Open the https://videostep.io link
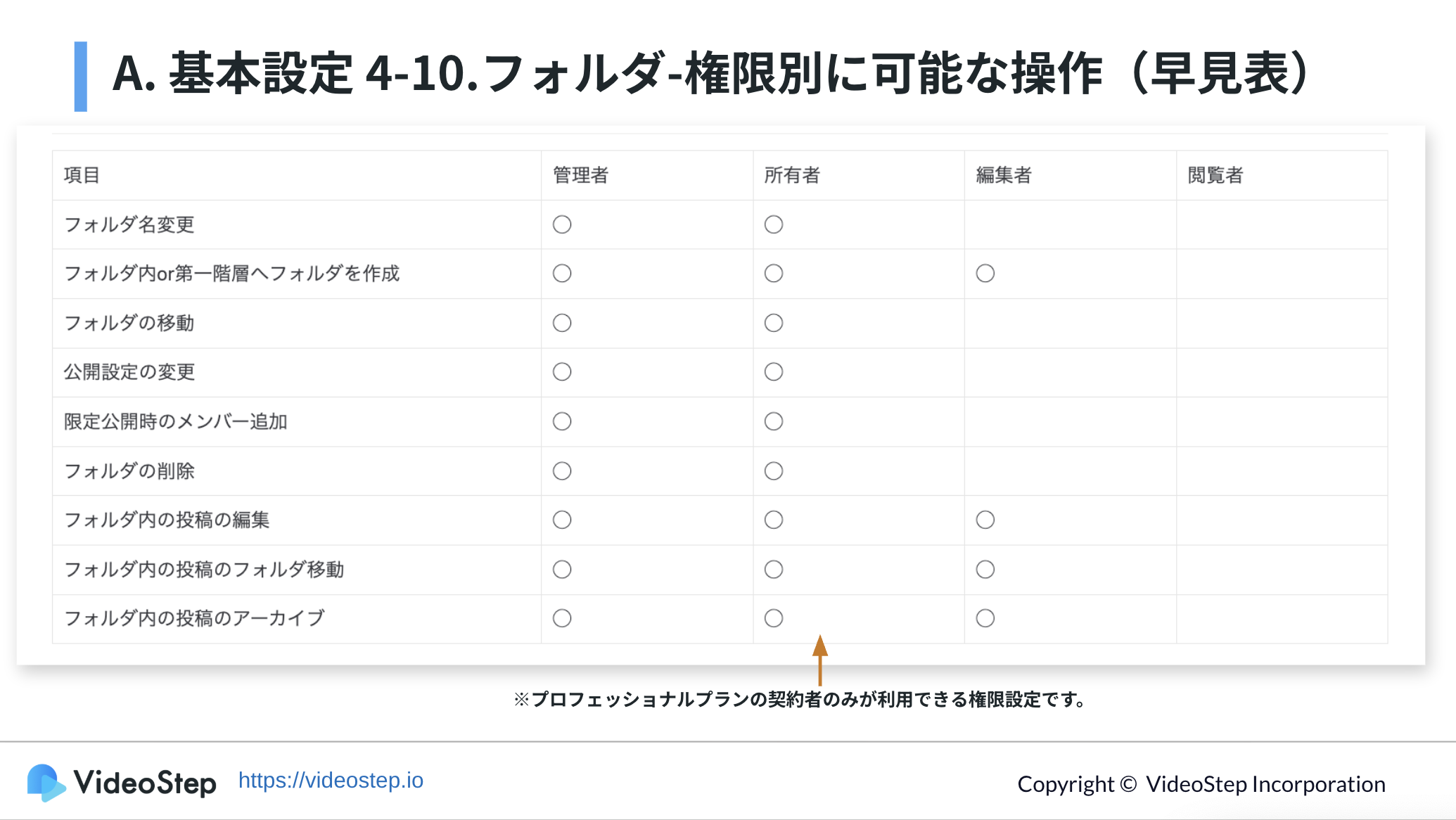Image resolution: width=1456 pixels, height=820 pixels. pyautogui.click(x=331, y=781)
